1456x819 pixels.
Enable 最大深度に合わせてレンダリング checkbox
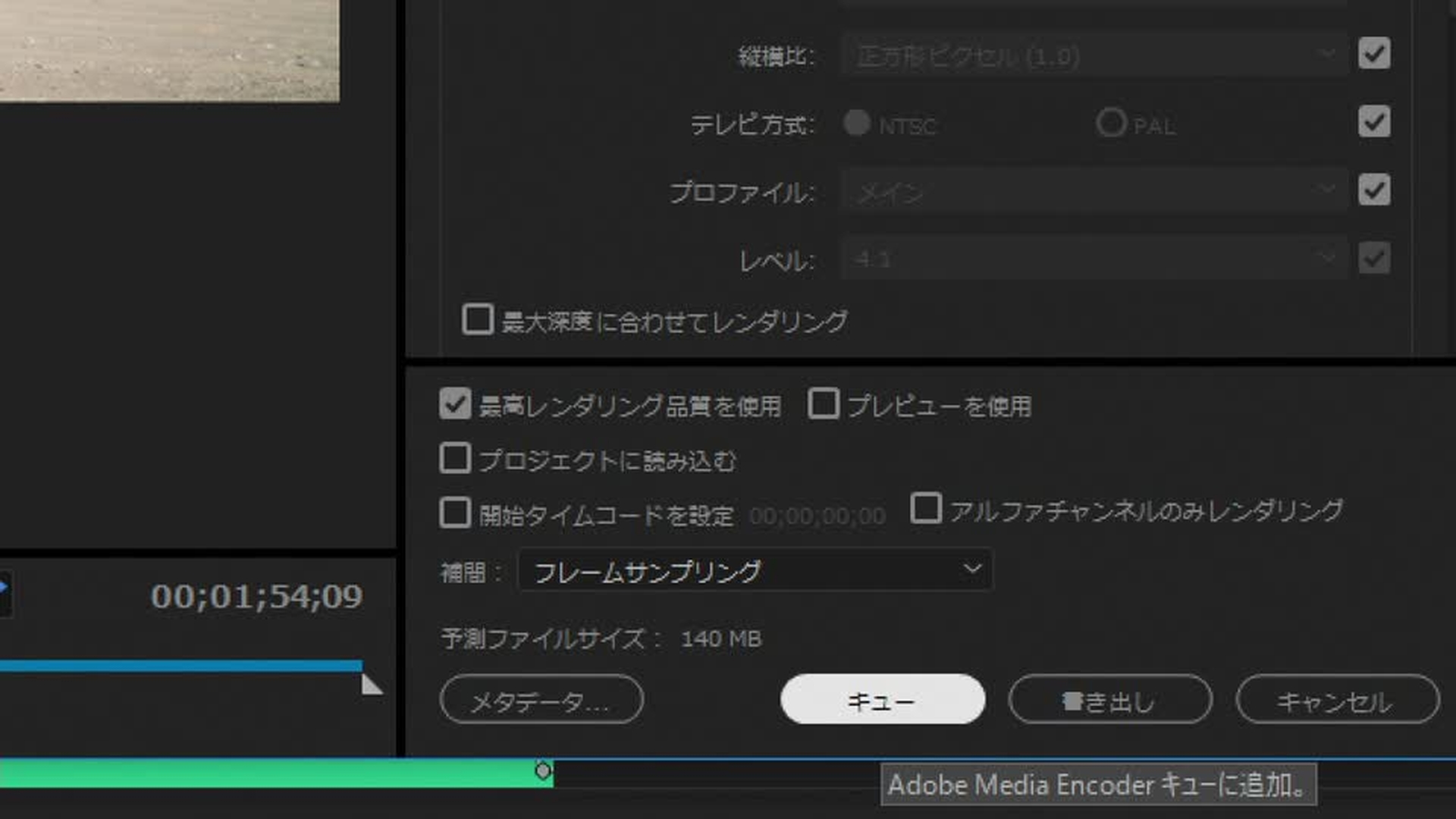478,320
